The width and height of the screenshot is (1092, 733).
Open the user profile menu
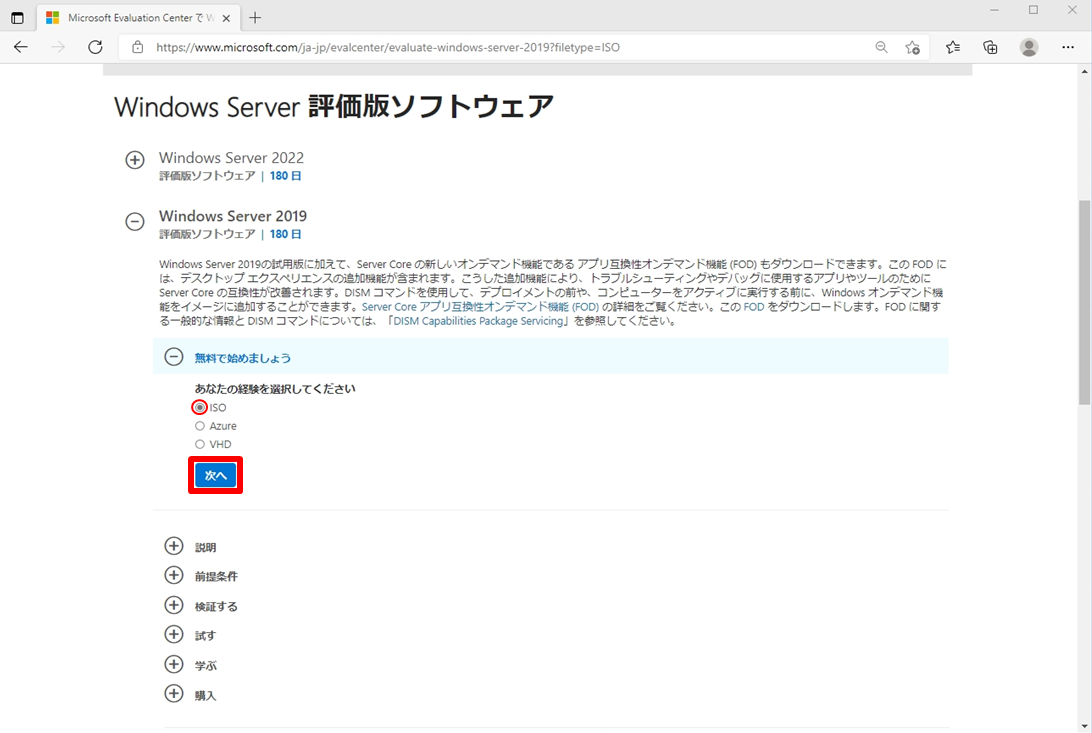[x=1029, y=47]
